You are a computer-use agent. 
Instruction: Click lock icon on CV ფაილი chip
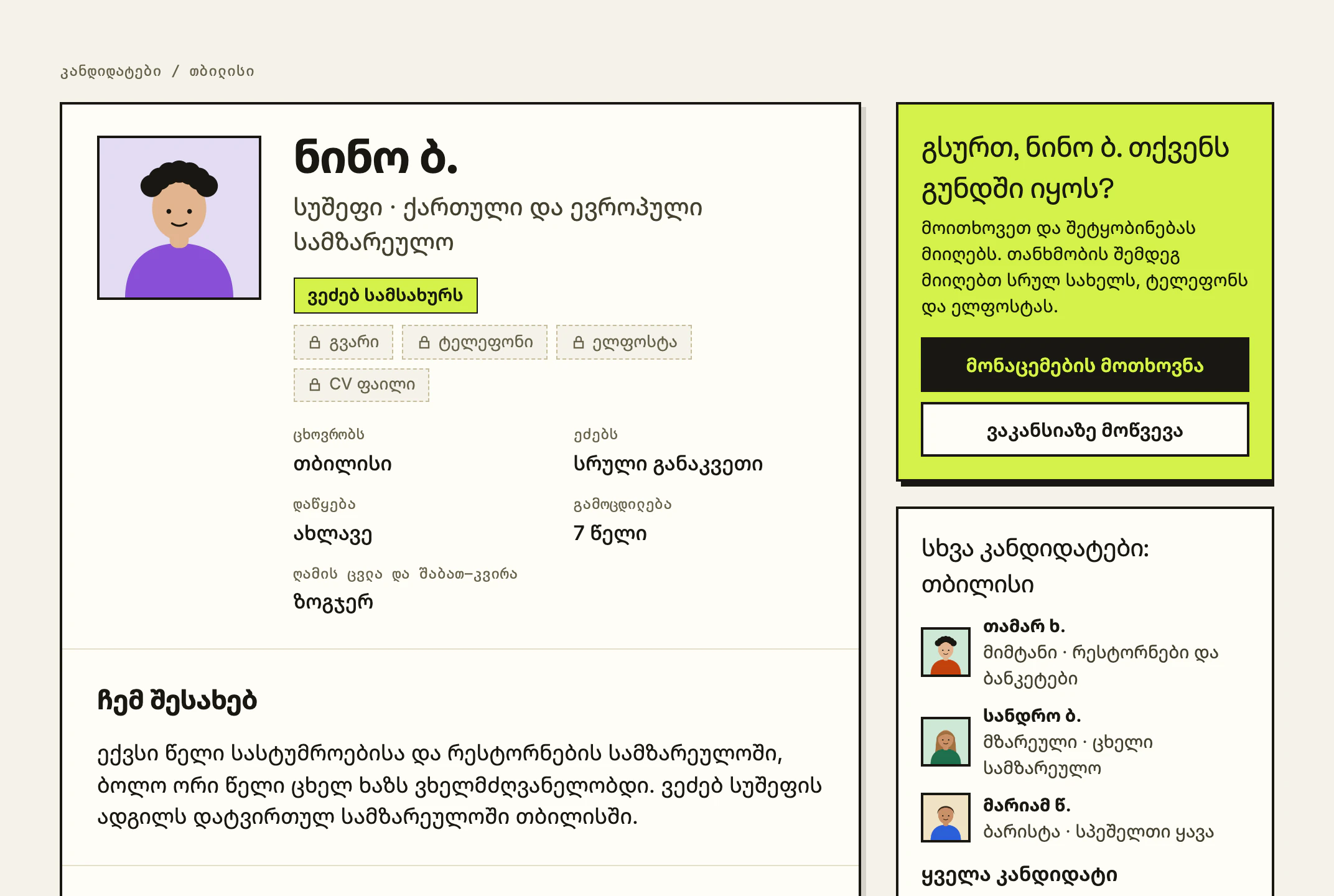(315, 385)
